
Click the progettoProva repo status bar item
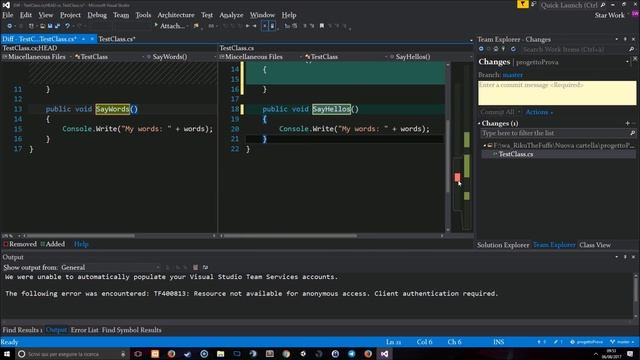point(587,342)
